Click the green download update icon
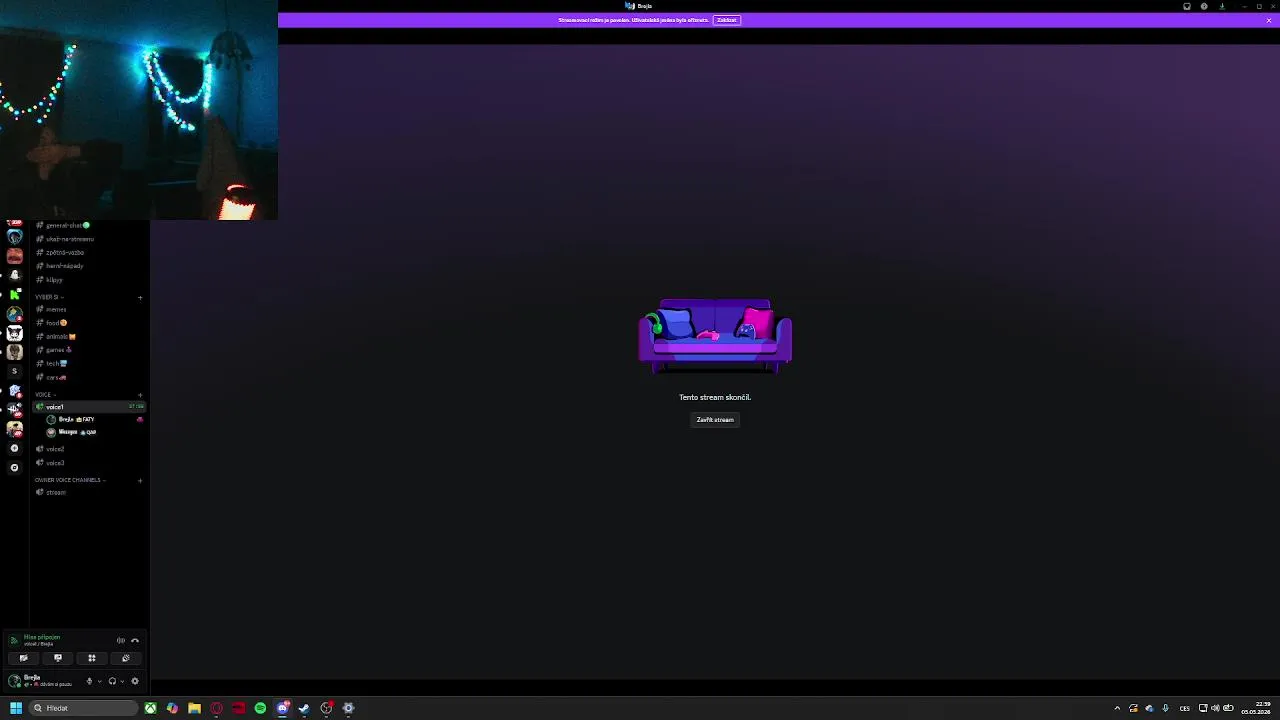The width and height of the screenshot is (1280, 720). [x=1222, y=6]
